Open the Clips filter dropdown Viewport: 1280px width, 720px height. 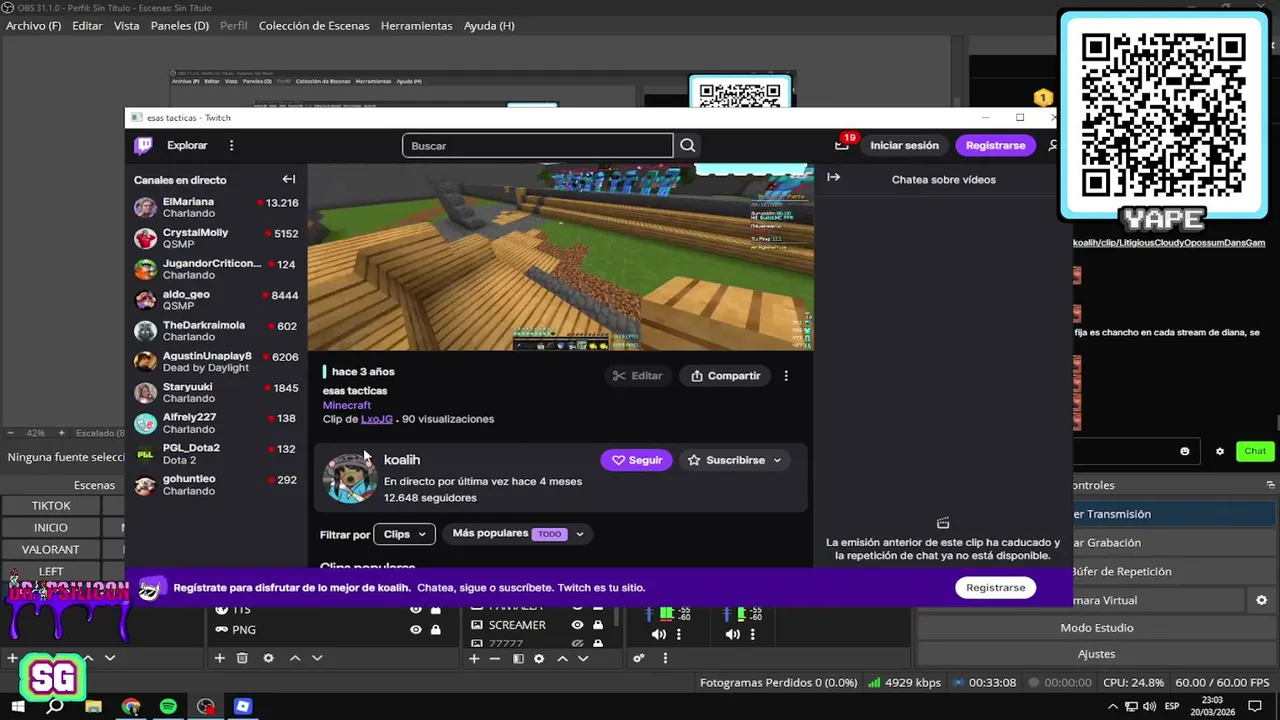[x=404, y=534]
